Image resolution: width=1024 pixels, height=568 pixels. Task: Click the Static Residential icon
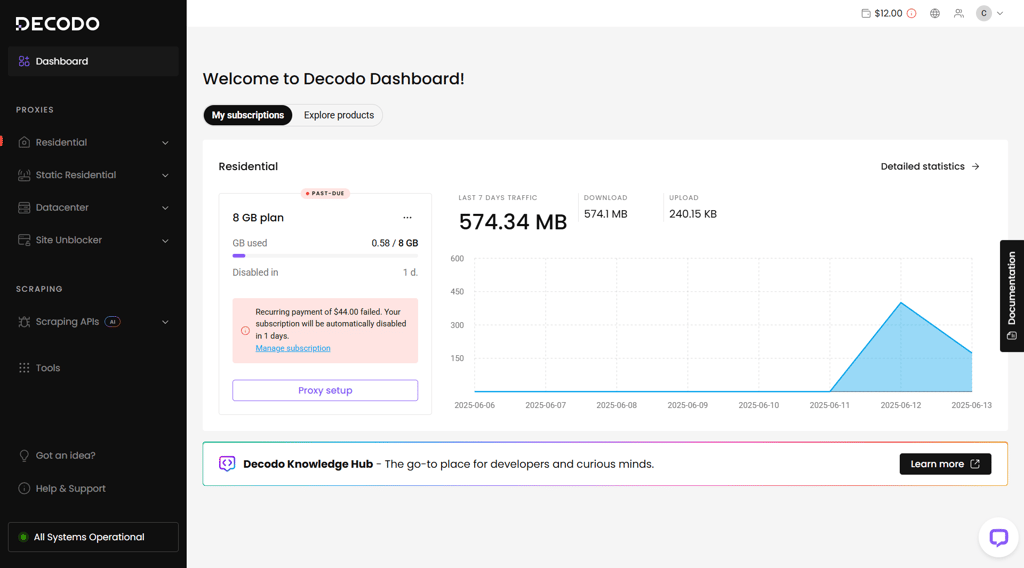click(x=24, y=175)
